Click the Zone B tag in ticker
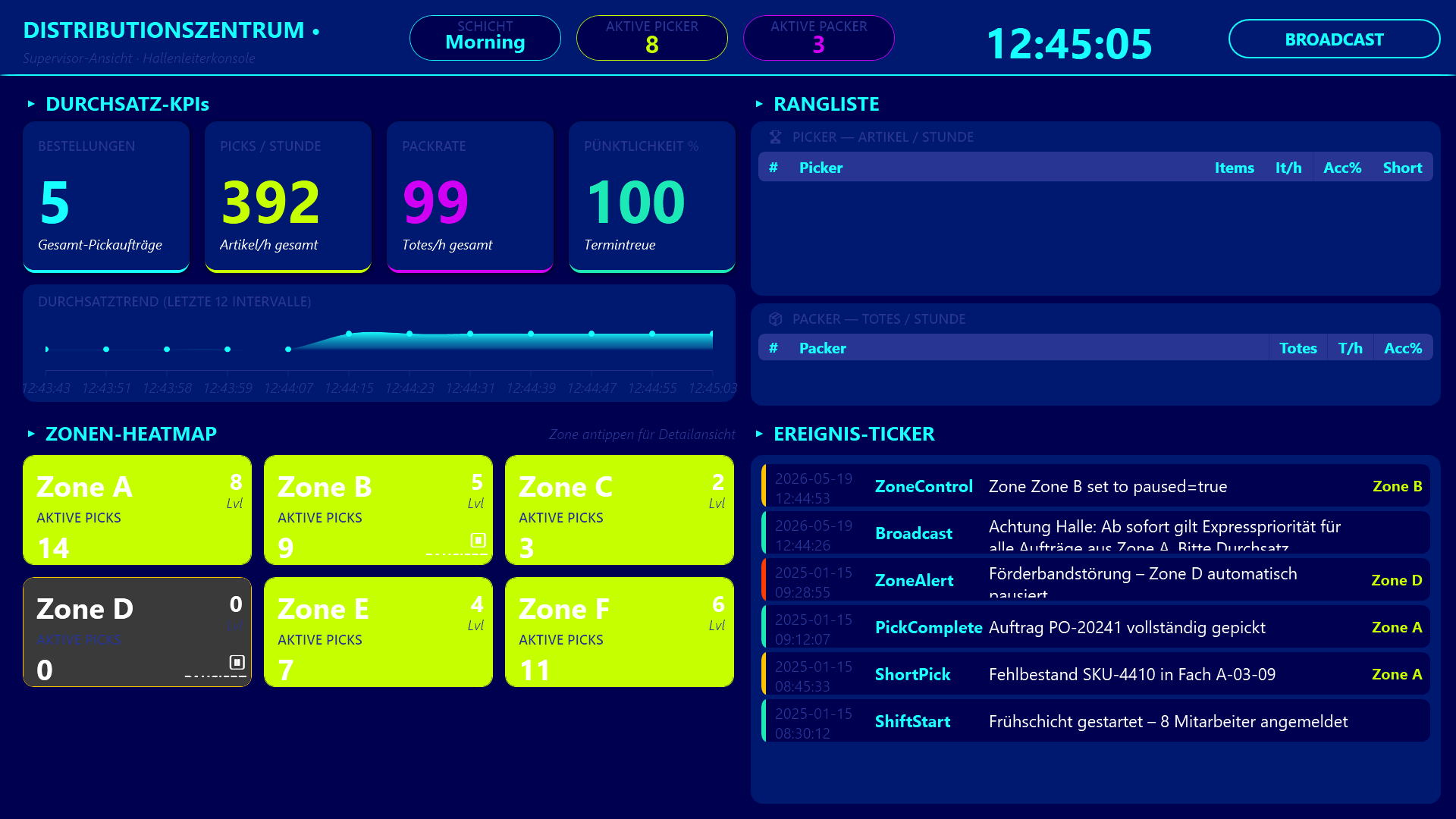The height and width of the screenshot is (819, 1456). pyautogui.click(x=1397, y=486)
